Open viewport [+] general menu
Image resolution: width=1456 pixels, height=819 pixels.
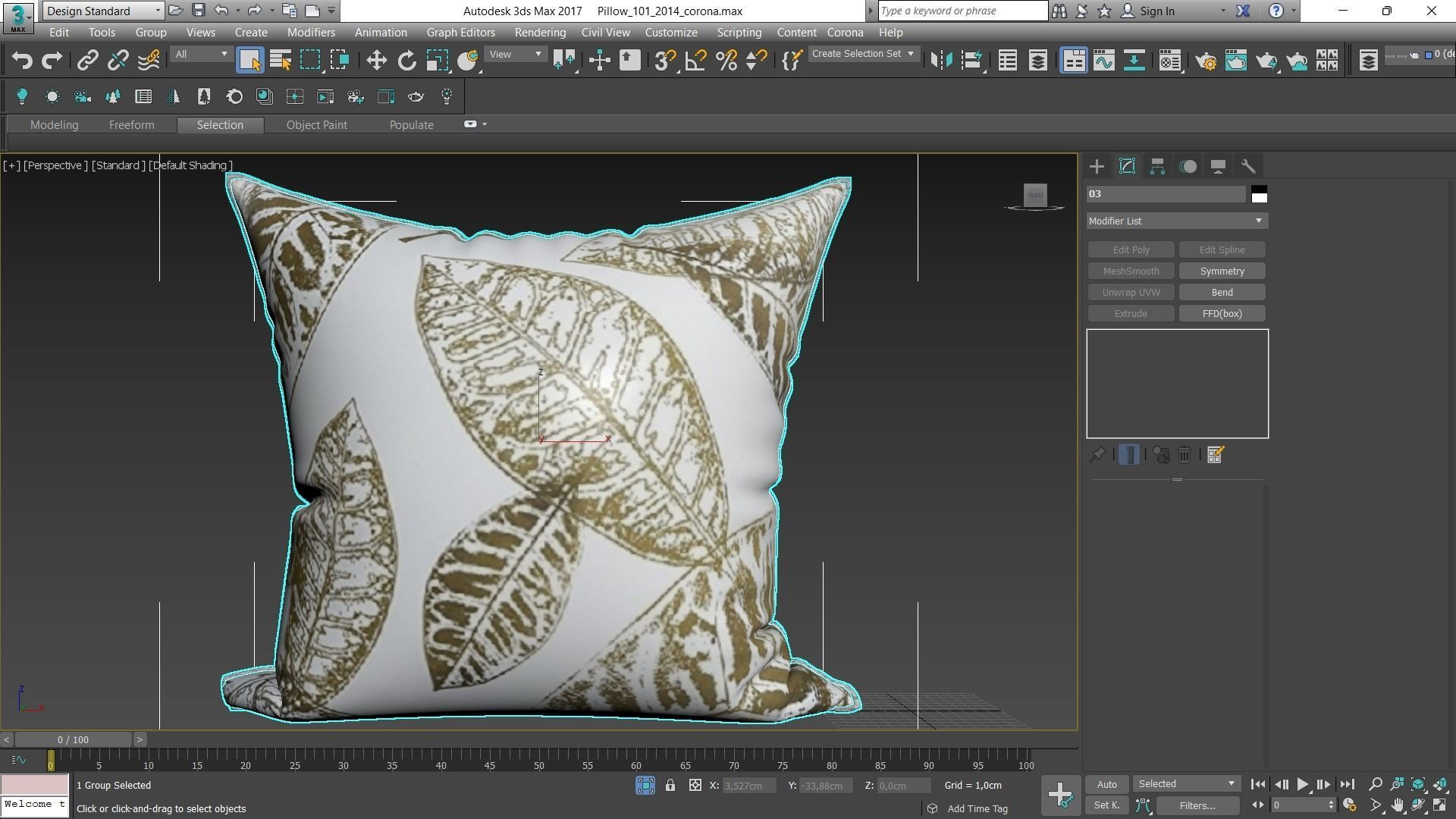pyautogui.click(x=11, y=165)
